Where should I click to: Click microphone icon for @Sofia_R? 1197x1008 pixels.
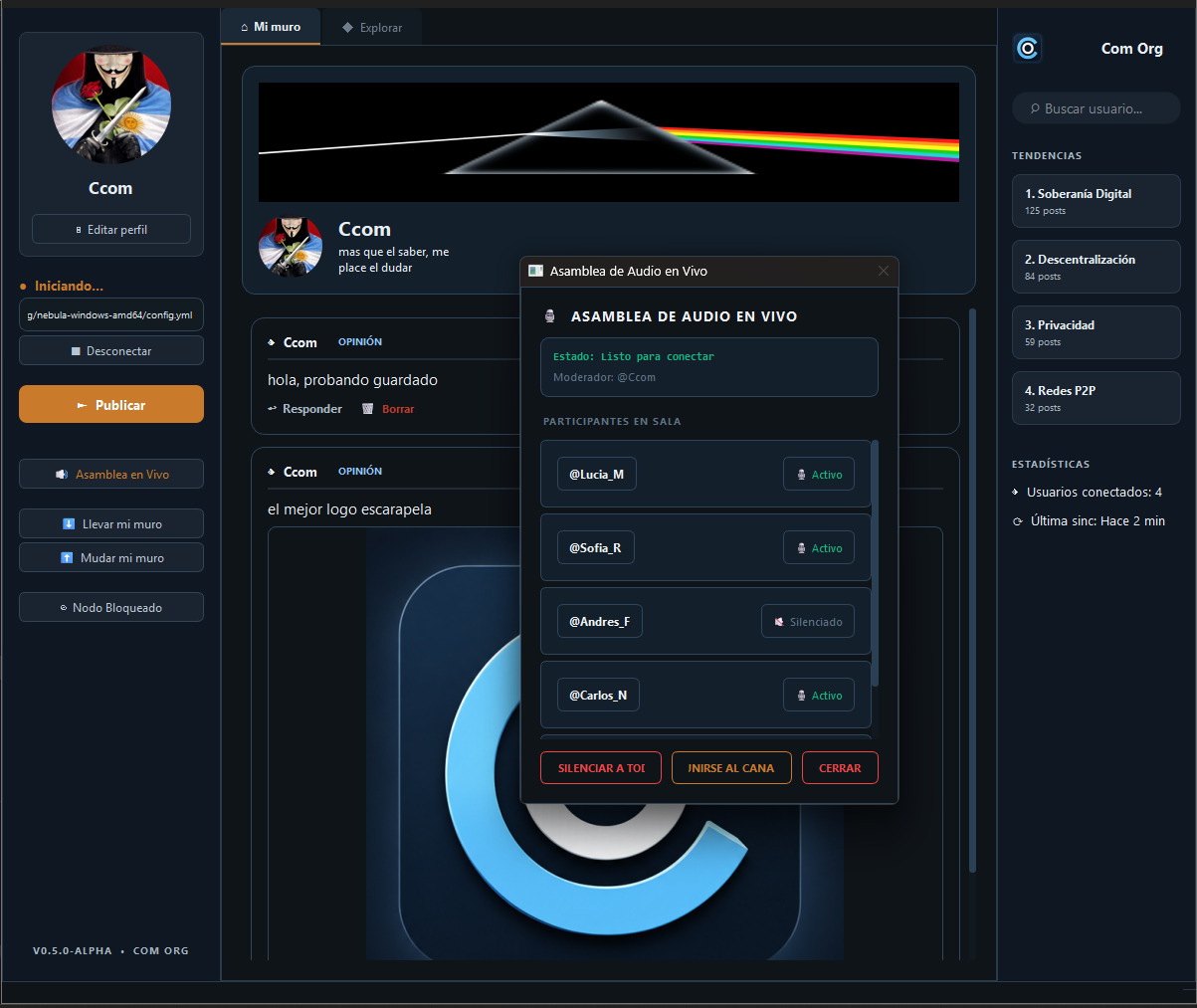(801, 548)
